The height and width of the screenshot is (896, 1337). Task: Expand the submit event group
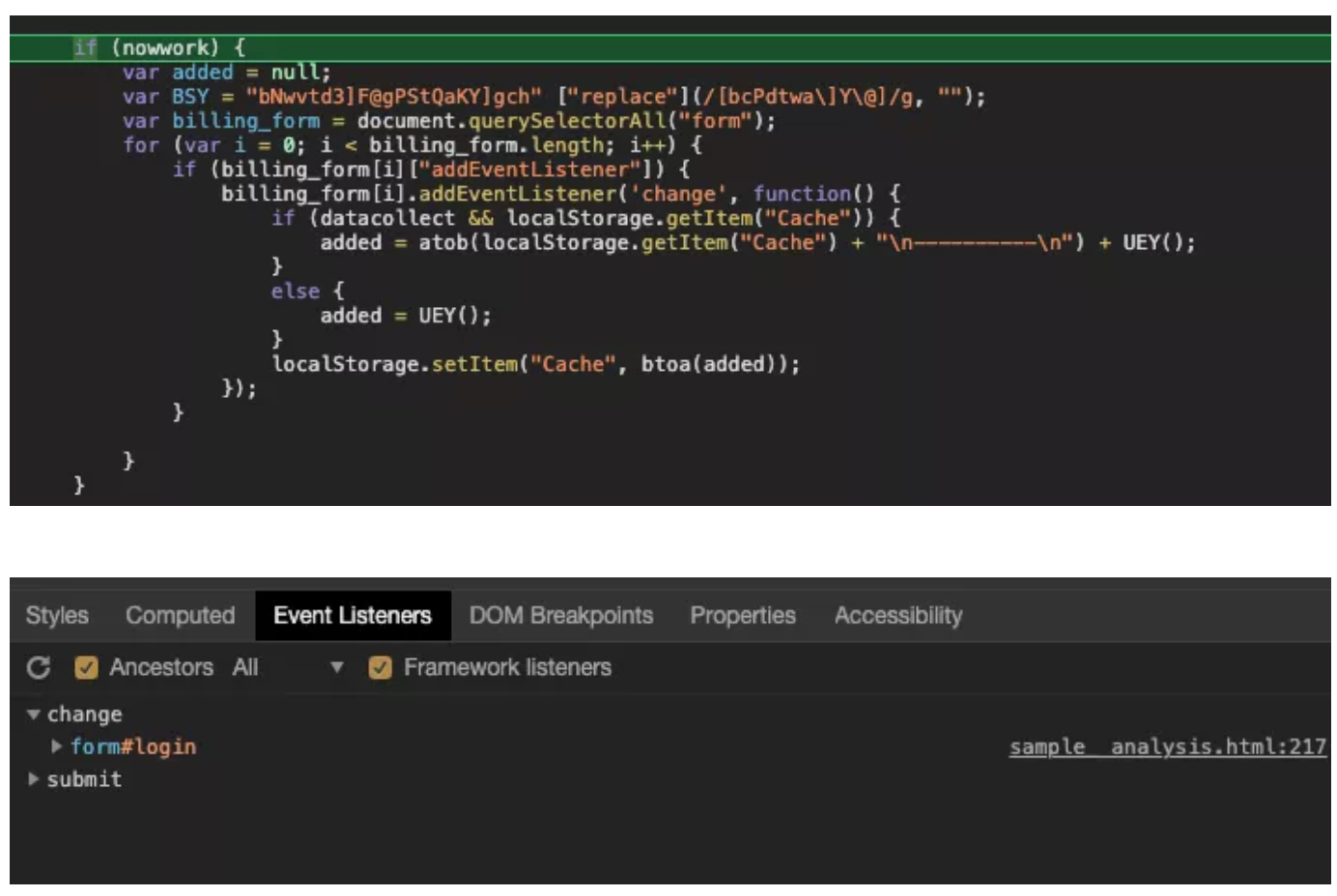34,779
